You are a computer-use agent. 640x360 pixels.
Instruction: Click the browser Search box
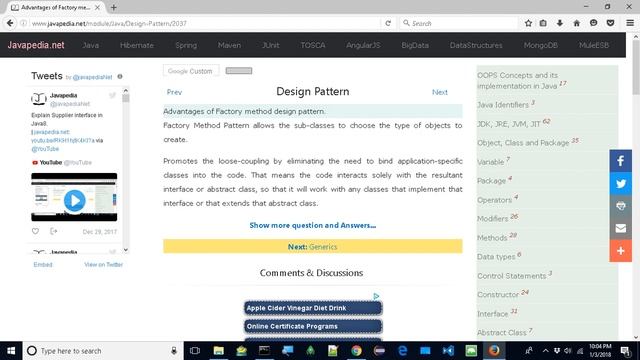click(x=458, y=23)
